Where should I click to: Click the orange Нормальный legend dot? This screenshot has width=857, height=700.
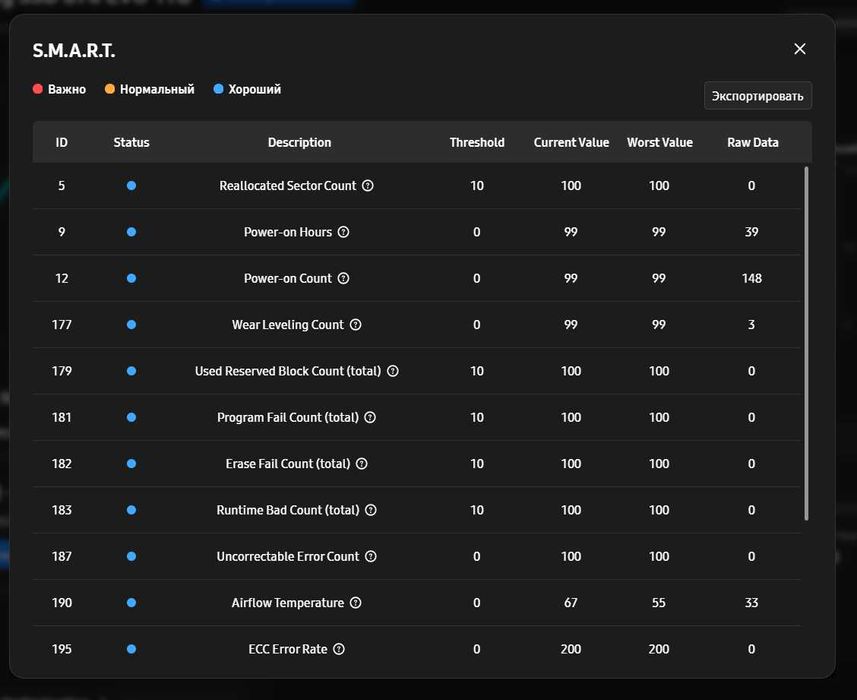pos(110,89)
